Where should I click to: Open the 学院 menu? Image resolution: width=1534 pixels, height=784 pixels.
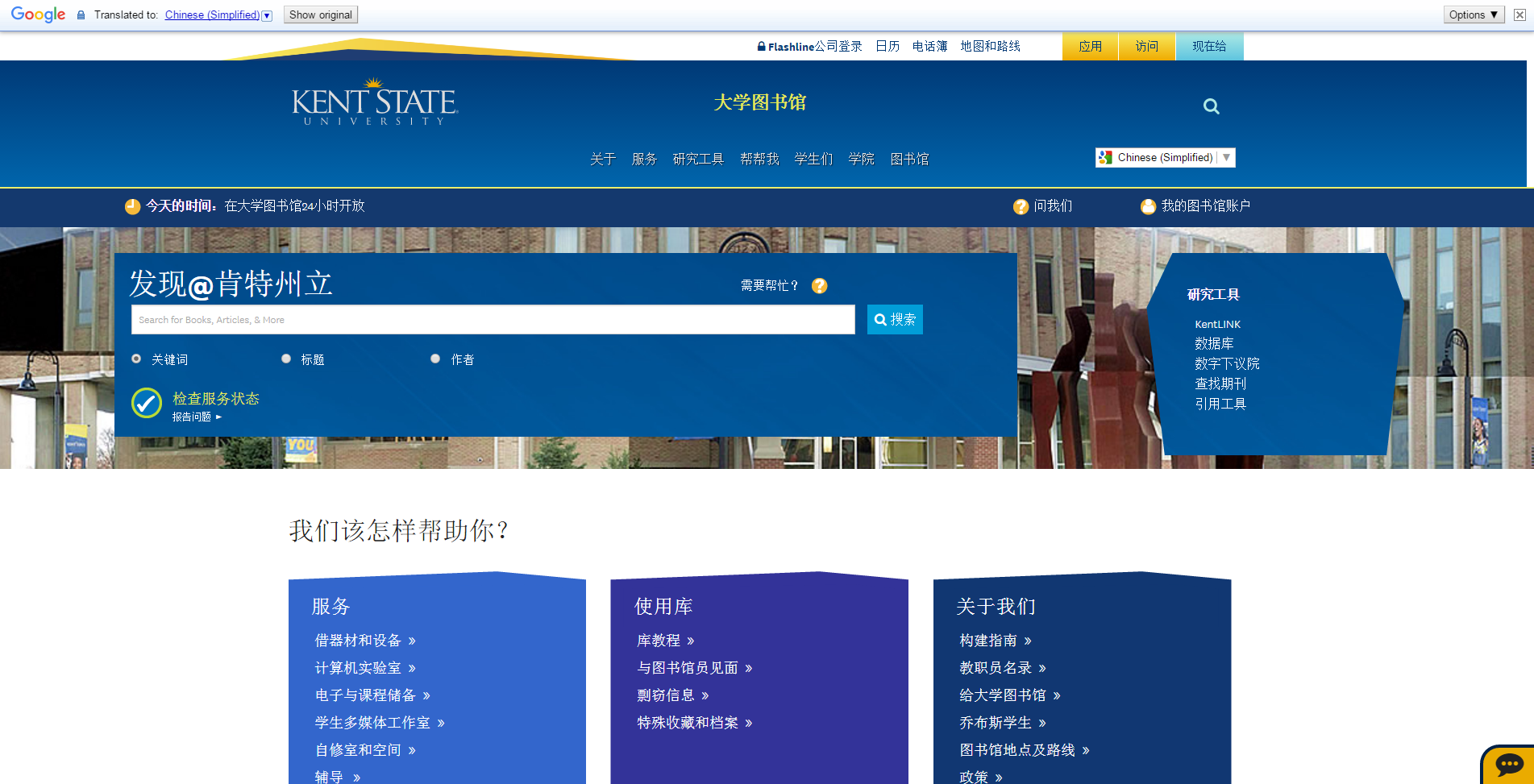(861, 160)
